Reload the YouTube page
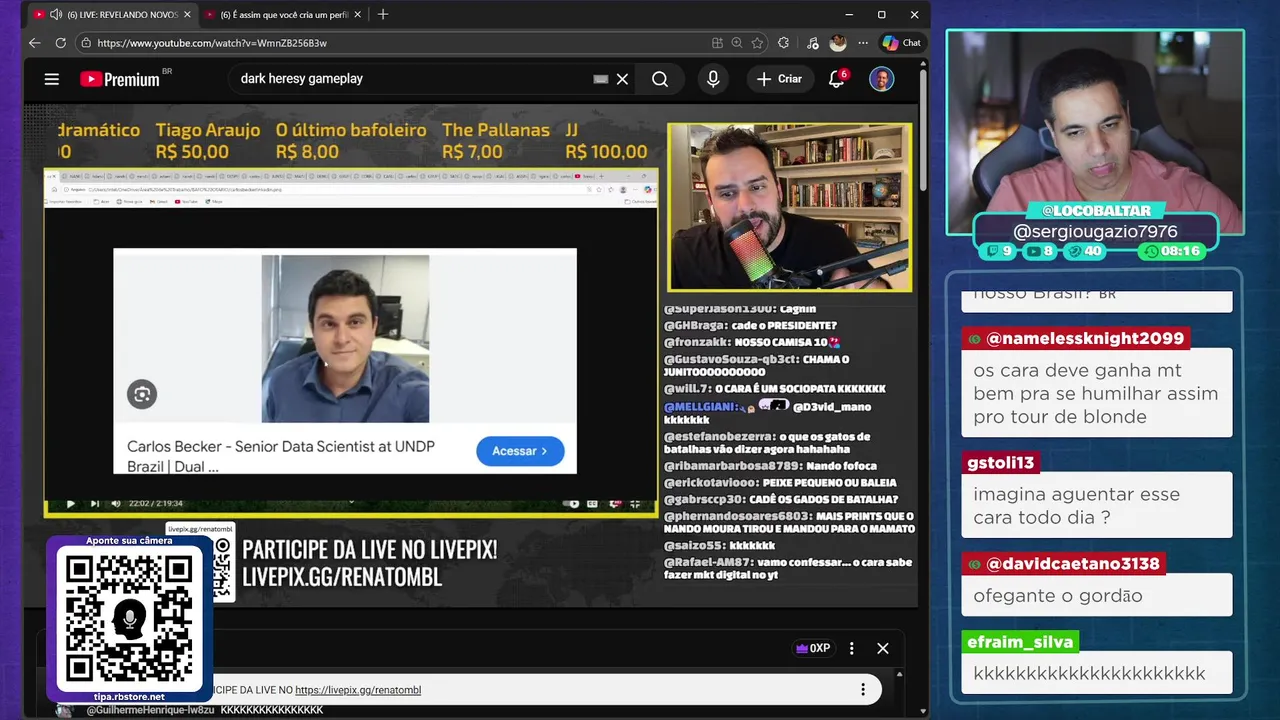Screen dimensions: 1280x720 tap(61, 43)
